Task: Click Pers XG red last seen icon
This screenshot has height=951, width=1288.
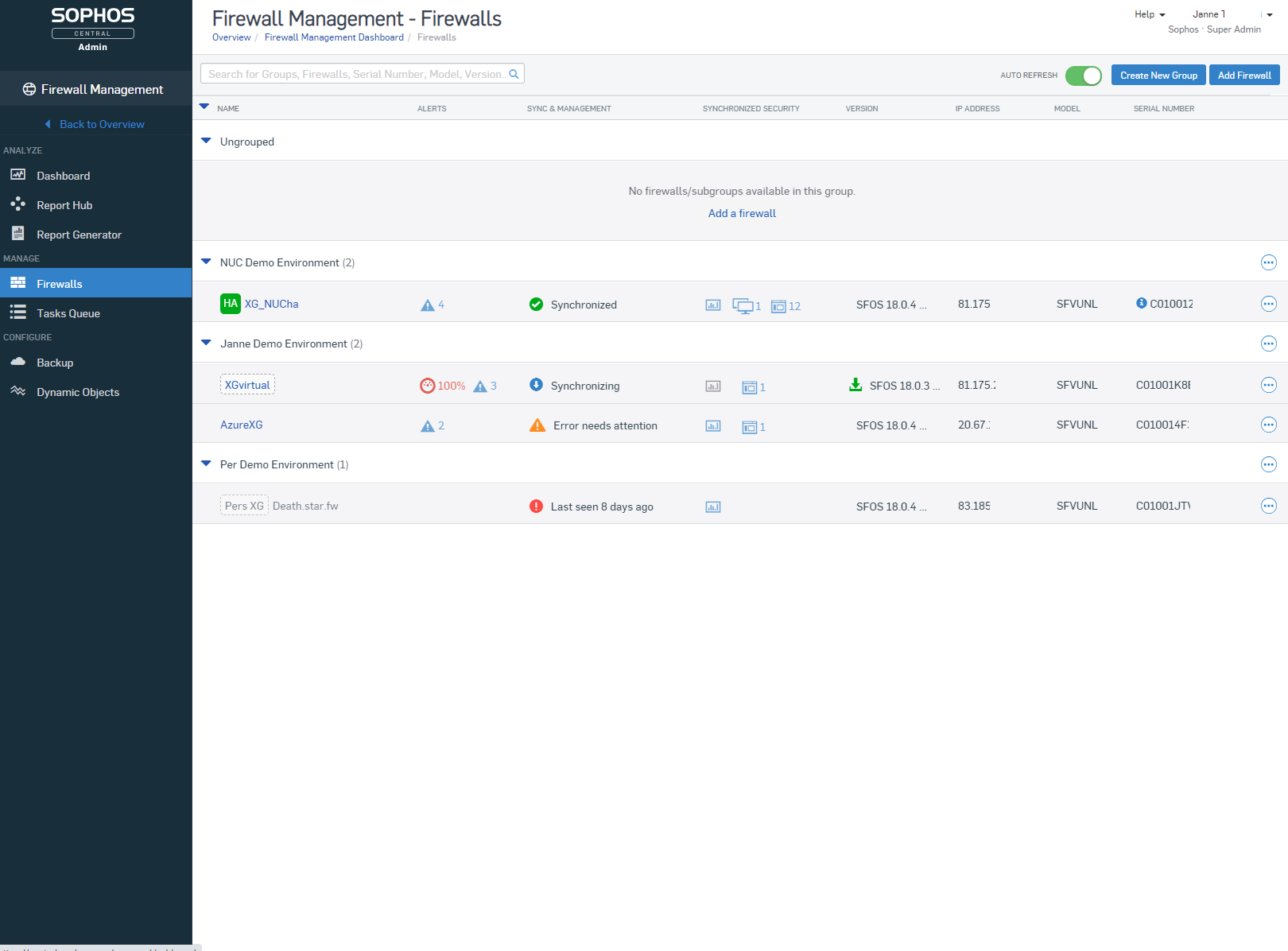Action: pyautogui.click(x=536, y=506)
